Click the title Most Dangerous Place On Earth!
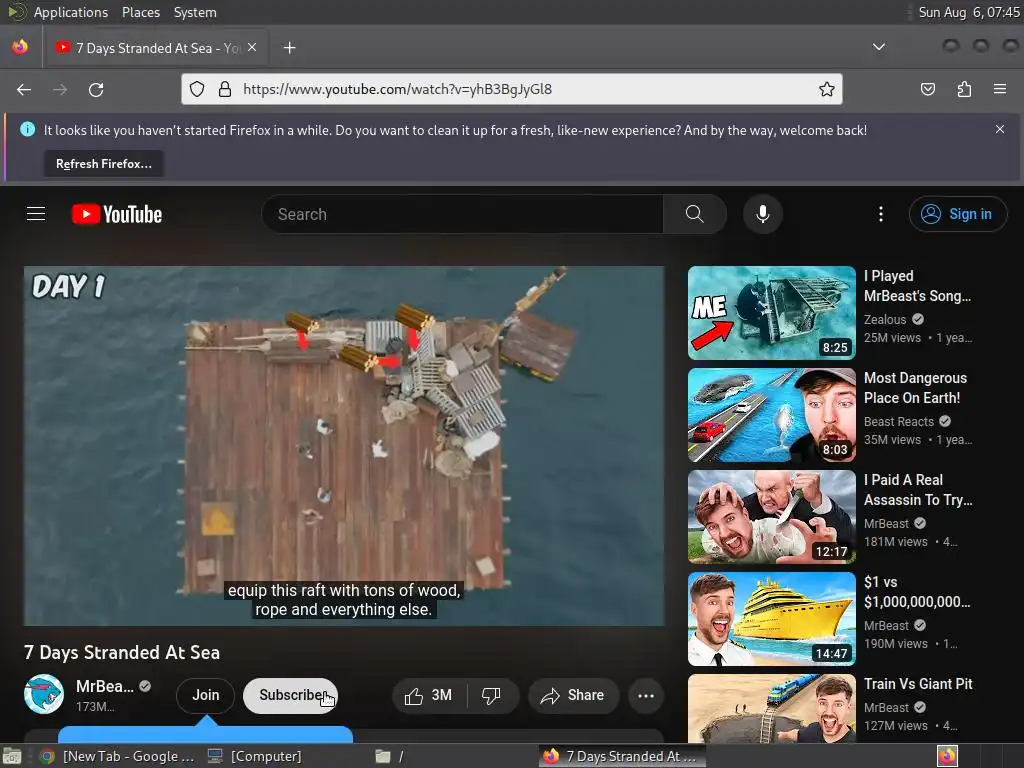 pyautogui.click(x=916, y=388)
